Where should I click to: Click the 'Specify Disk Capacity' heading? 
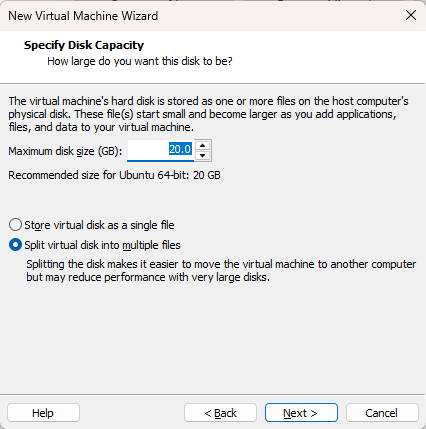click(x=84, y=45)
